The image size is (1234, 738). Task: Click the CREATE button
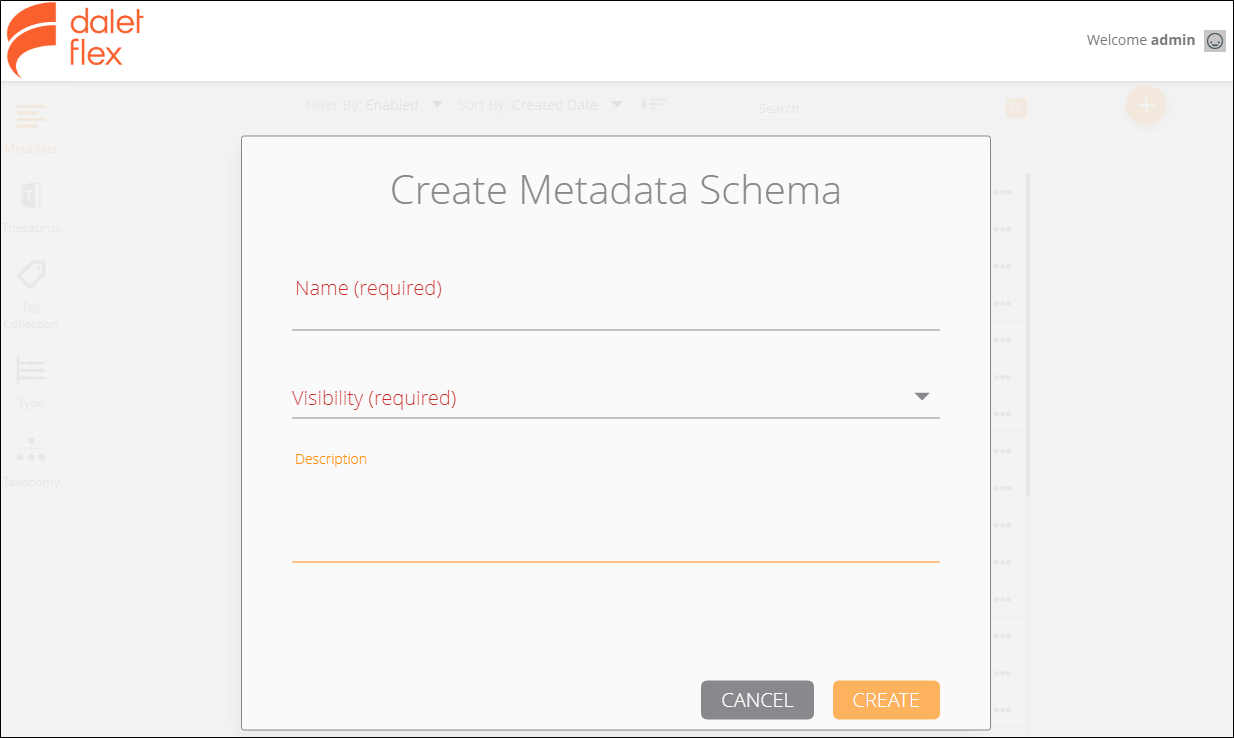(x=886, y=700)
